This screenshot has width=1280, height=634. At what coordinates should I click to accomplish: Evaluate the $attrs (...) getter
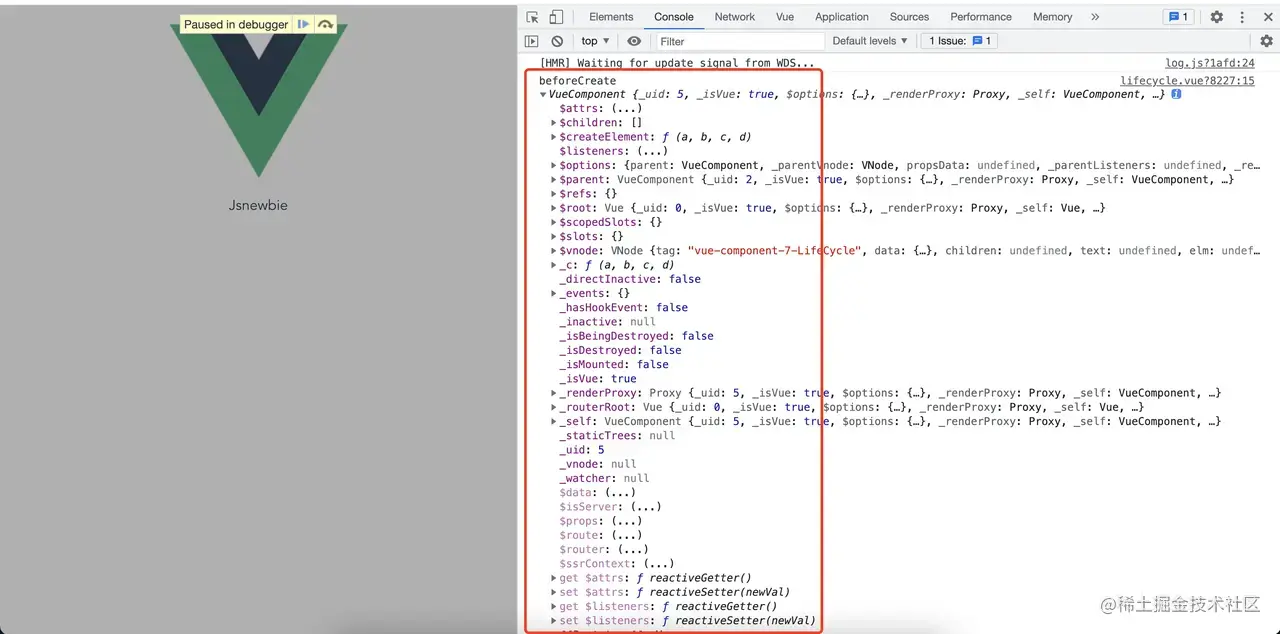pos(626,109)
